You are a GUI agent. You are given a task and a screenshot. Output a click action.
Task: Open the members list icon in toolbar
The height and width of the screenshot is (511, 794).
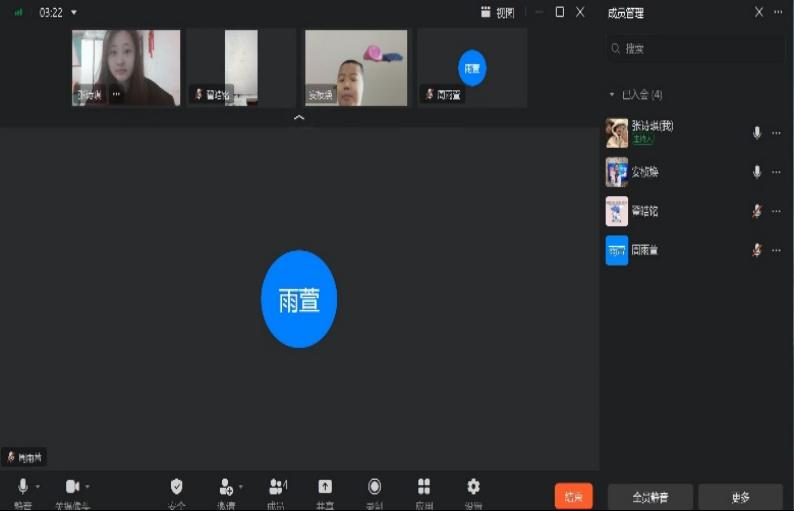[276, 487]
